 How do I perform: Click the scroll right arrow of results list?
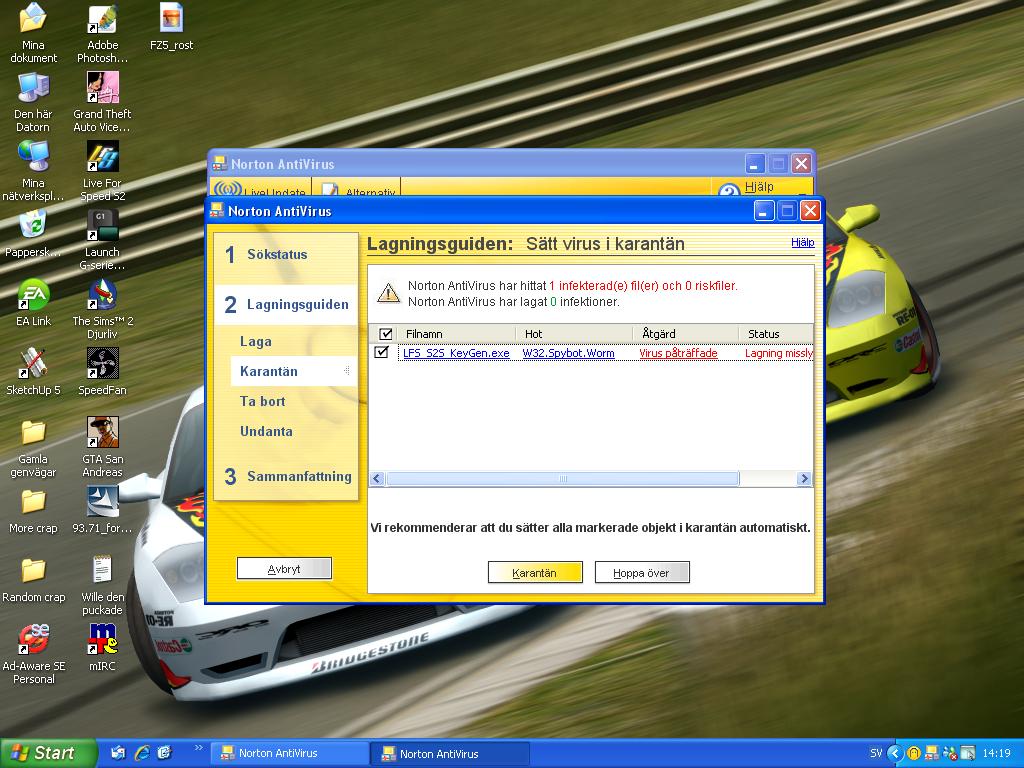pyautogui.click(x=804, y=479)
